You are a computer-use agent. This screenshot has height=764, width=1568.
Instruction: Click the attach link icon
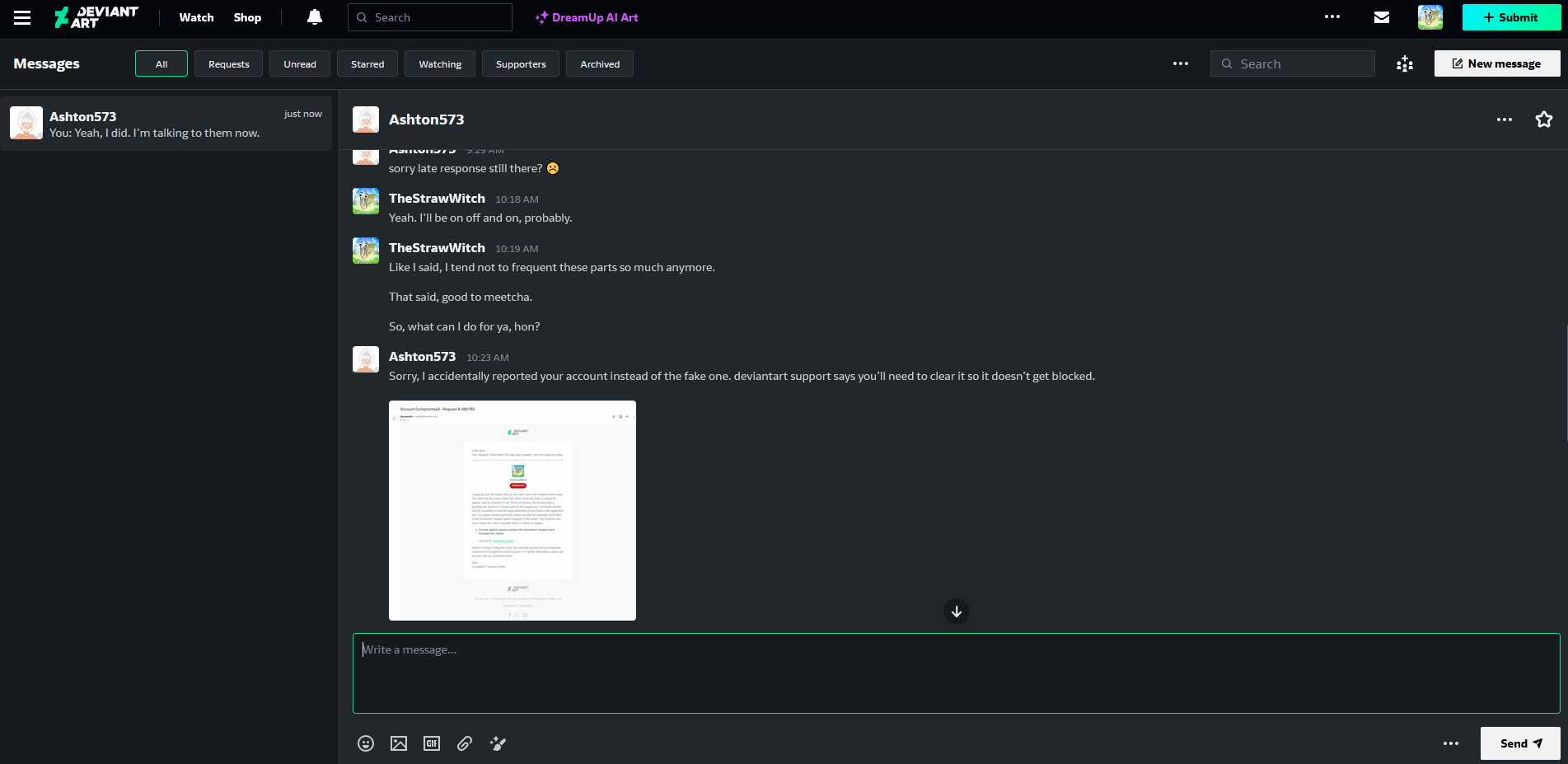pos(465,743)
